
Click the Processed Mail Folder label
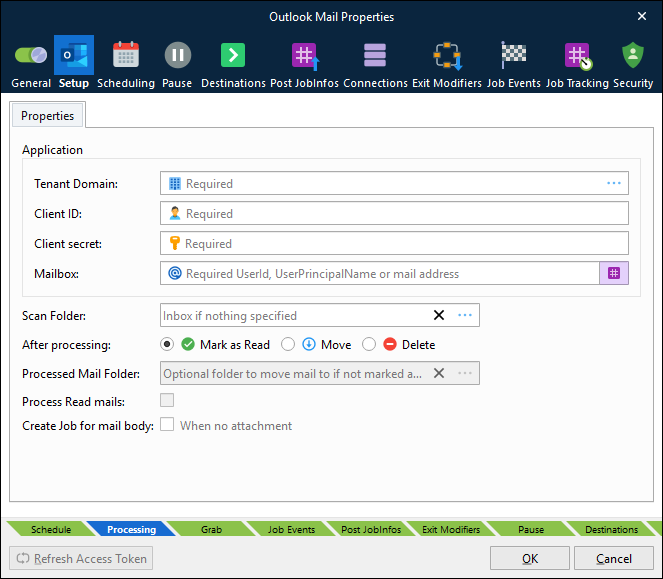[81, 374]
